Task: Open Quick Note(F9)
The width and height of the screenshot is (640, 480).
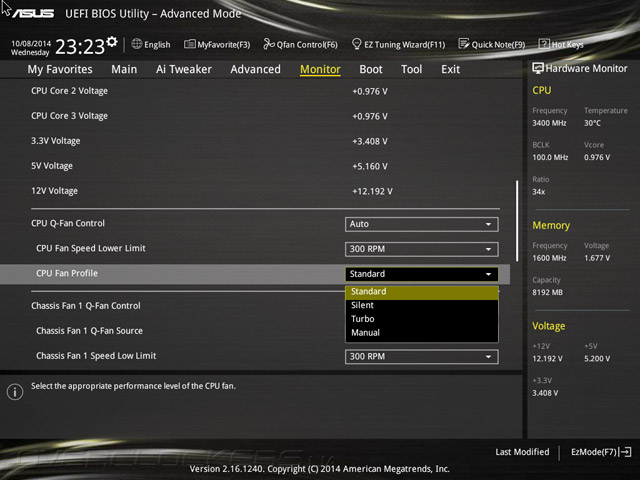Action: coord(492,44)
